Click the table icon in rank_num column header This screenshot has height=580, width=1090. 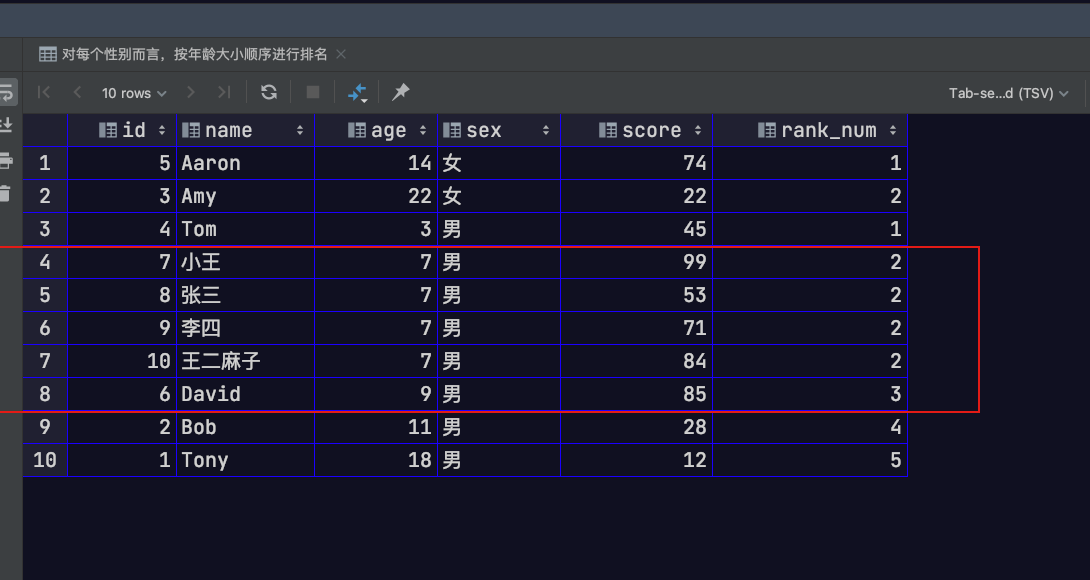pos(767,130)
